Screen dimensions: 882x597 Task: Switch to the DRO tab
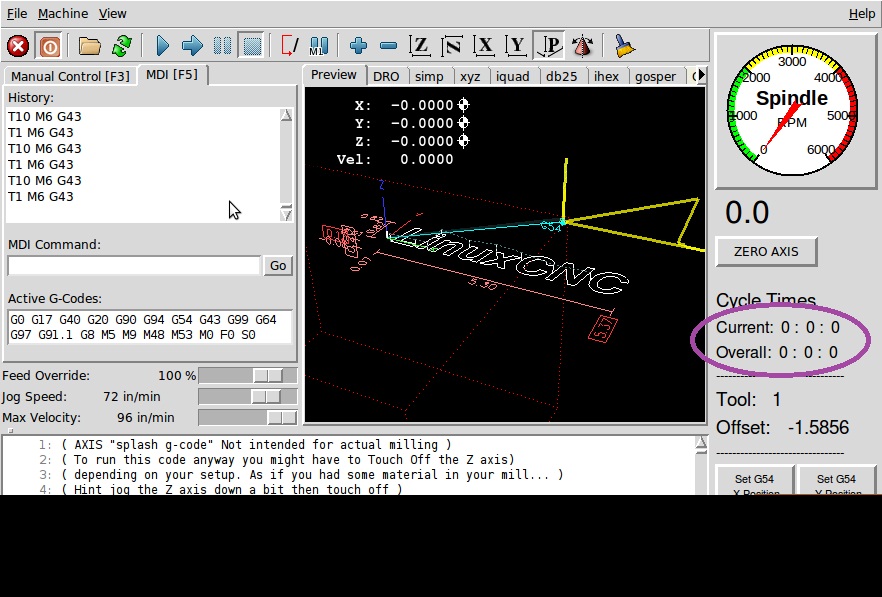click(386, 76)
